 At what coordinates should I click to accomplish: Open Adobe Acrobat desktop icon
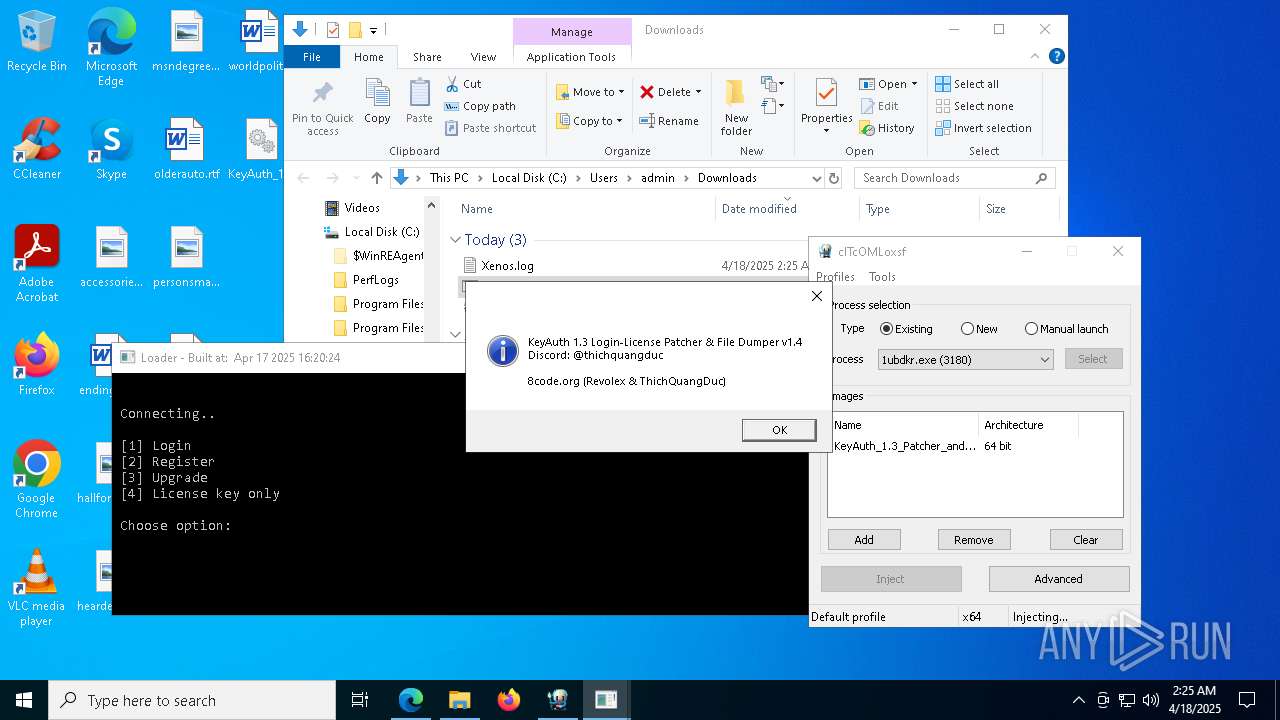(37, 264)
